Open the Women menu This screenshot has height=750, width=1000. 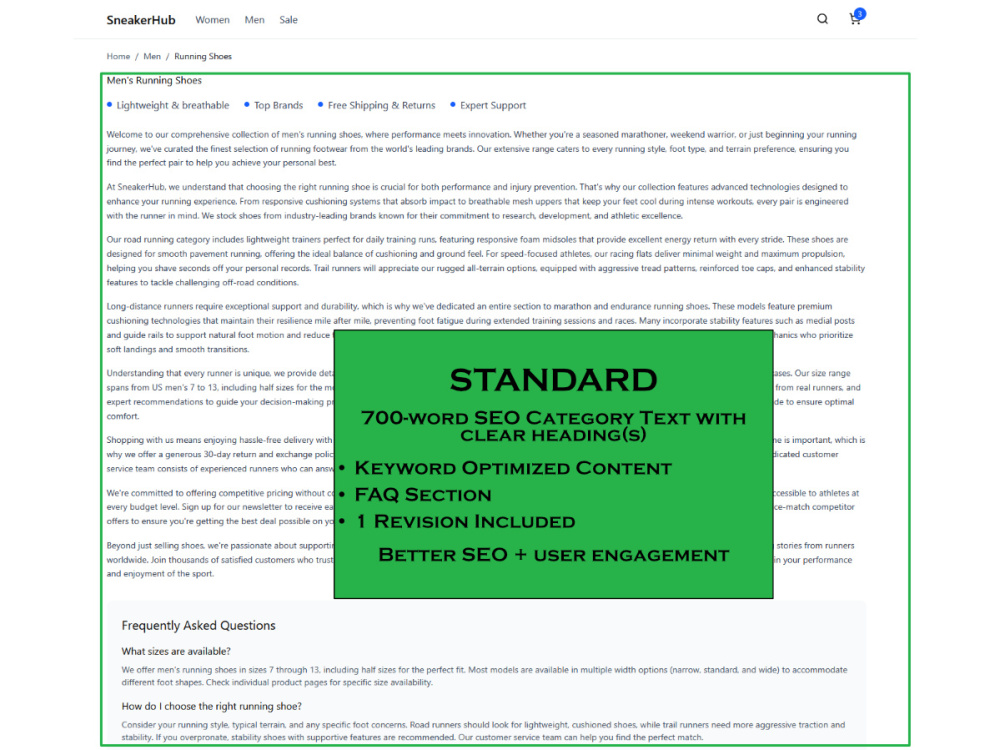(x=212, y=20)
